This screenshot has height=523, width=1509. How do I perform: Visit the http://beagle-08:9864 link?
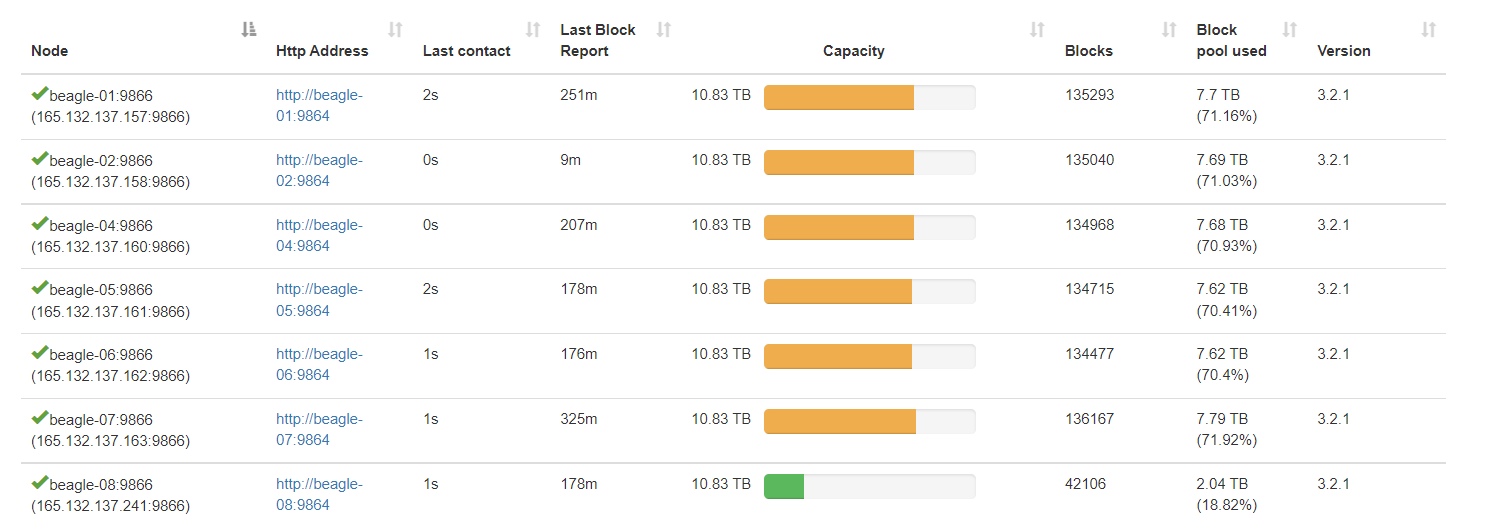pos(319,495)
